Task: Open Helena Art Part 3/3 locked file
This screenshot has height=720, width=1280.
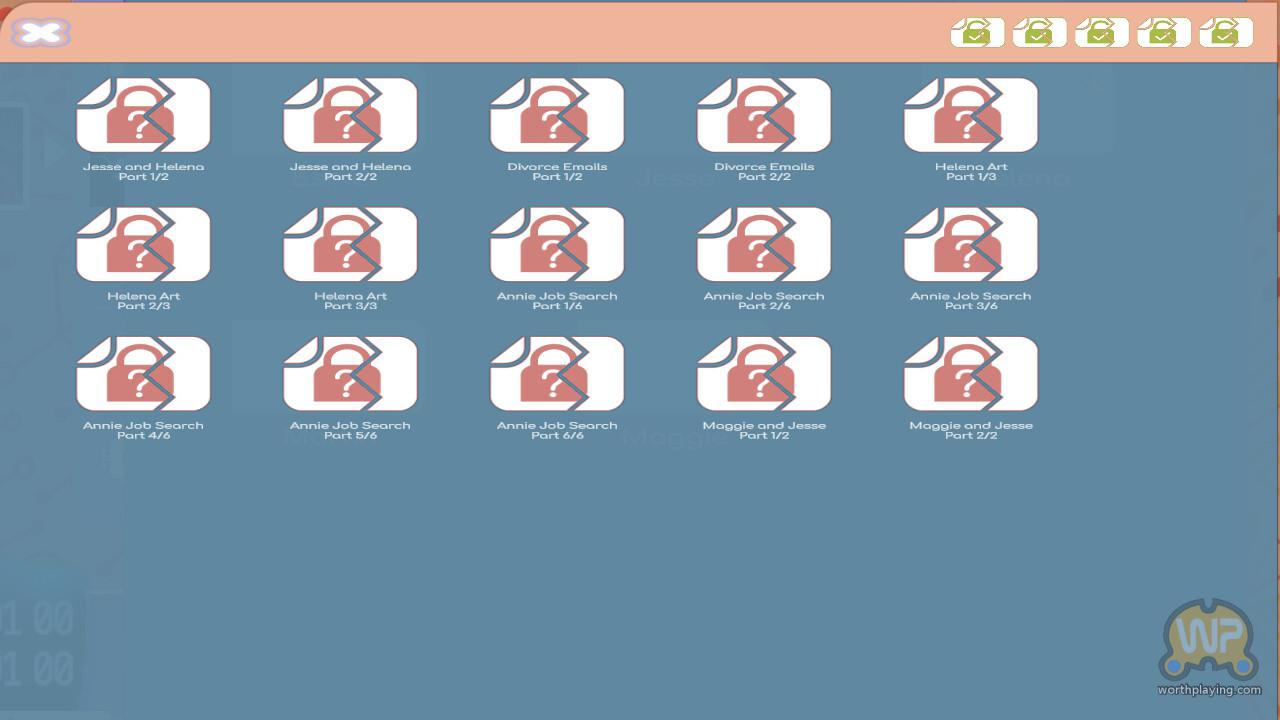Action: coord(350,244)
